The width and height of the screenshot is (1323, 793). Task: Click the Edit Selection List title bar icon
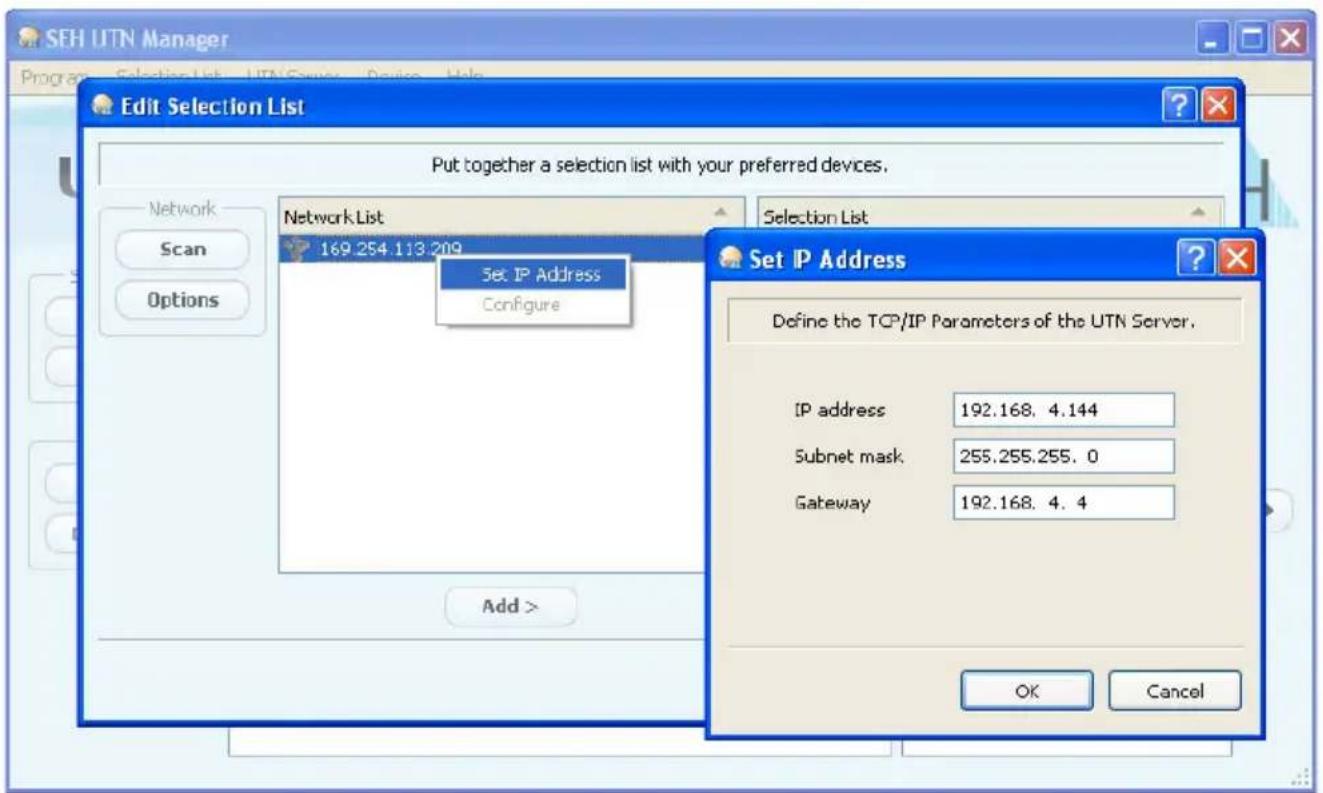tap(103, 107)
